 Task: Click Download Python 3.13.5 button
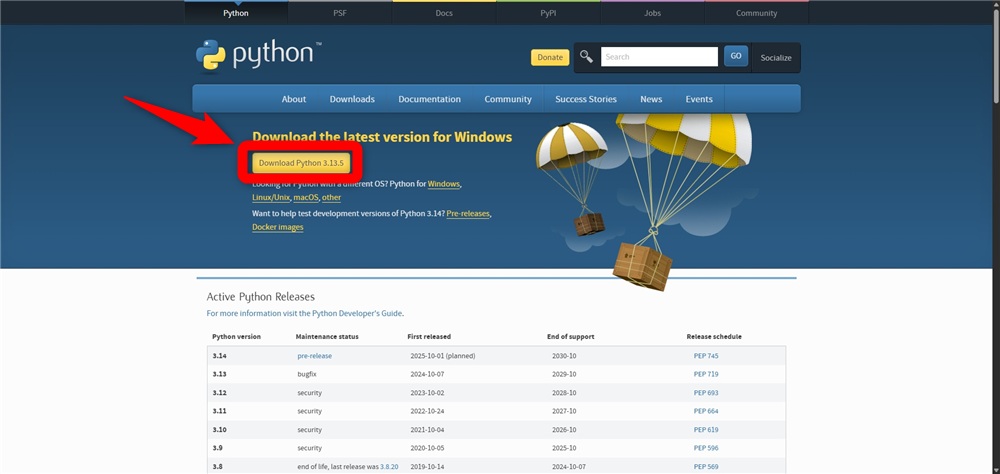(301, 163)
